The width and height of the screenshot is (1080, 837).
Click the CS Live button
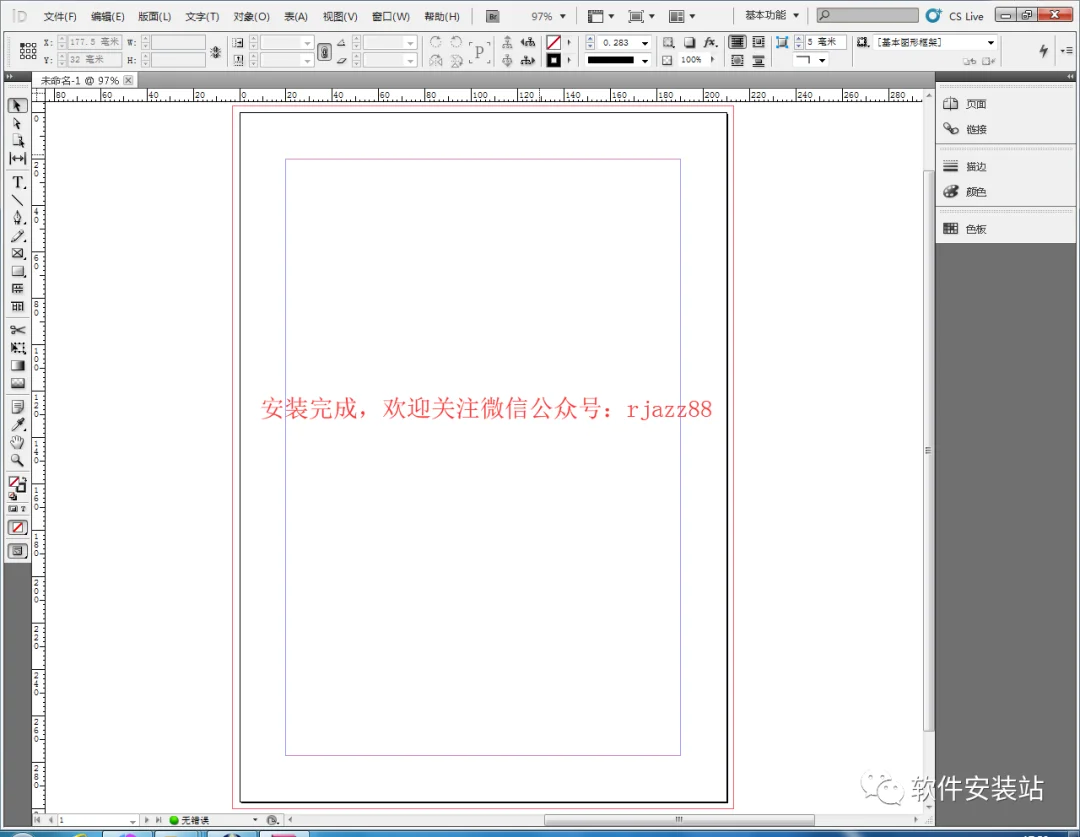point(955,16)
